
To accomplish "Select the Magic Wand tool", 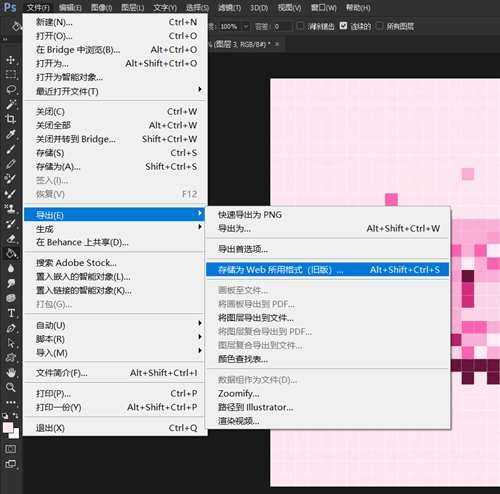I will (11, 104).
